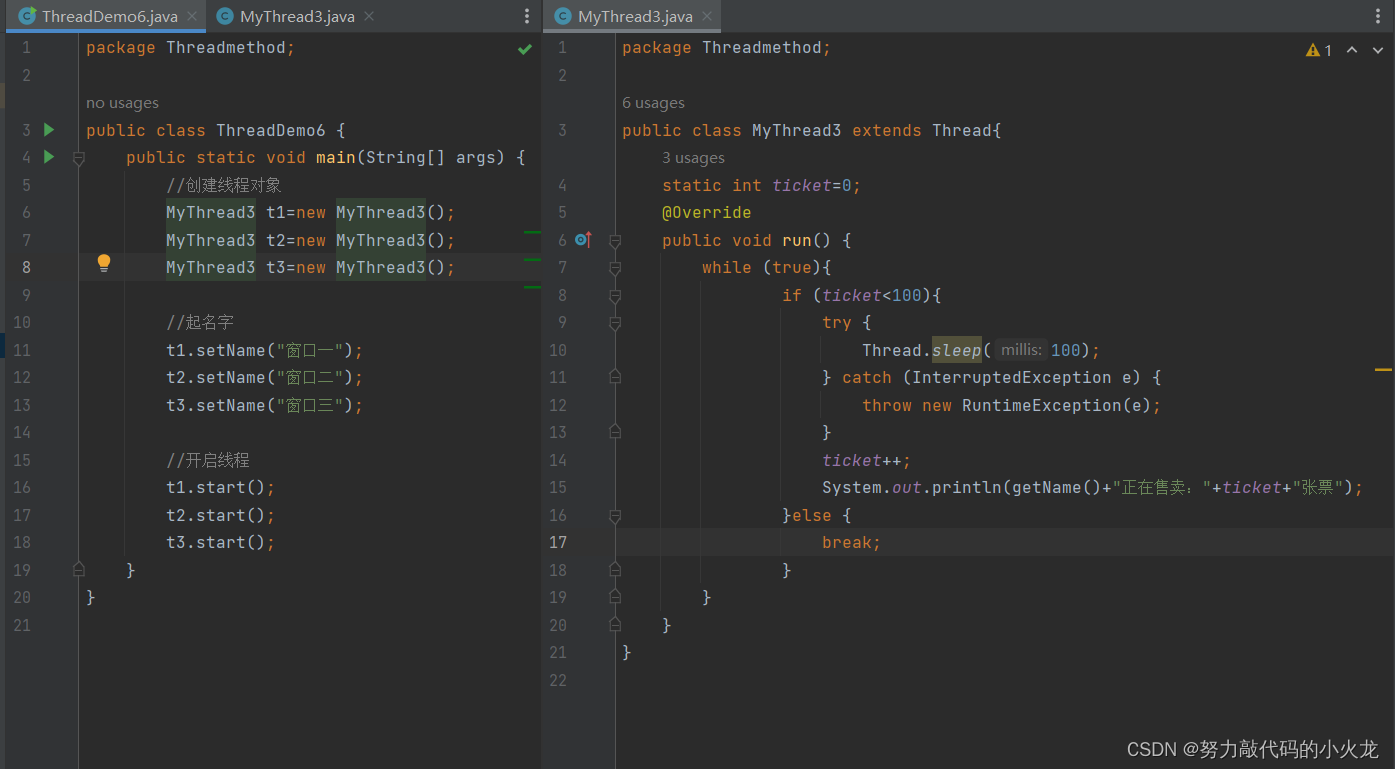Click the t3.start() statement
The image size is (1395, 769).
pos(220,542)
